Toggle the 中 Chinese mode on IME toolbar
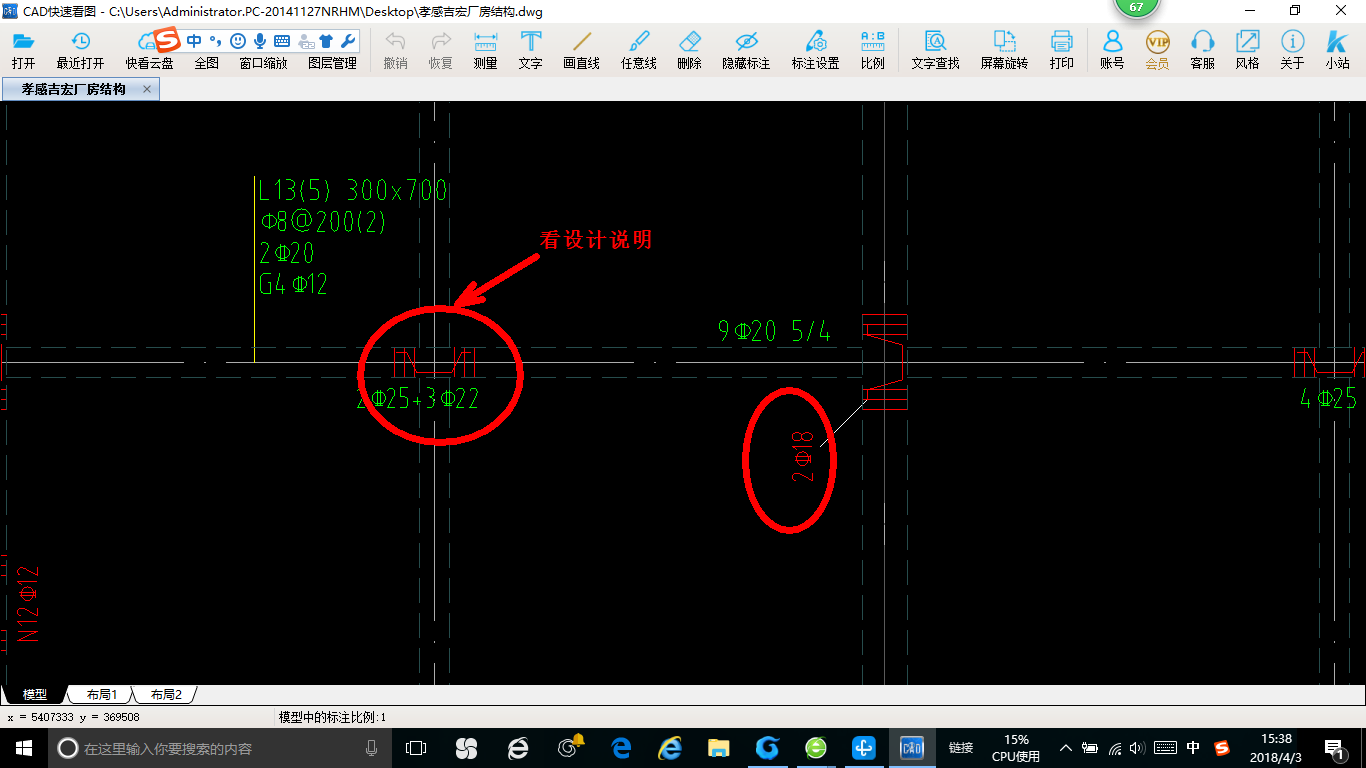Viewport: 1366px width, 768px height. click(194, 41)
